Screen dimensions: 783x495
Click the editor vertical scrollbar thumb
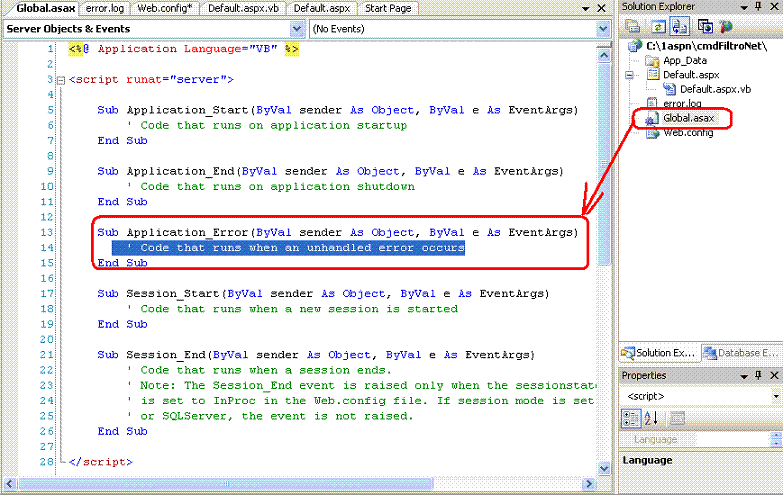(604, 163)
